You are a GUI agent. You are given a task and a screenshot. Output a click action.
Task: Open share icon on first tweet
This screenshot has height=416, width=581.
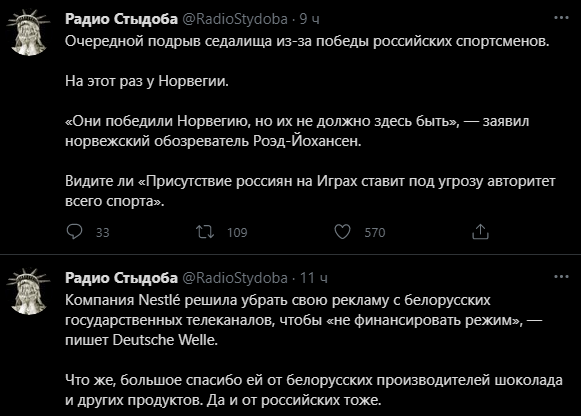(x=480, y=232)
